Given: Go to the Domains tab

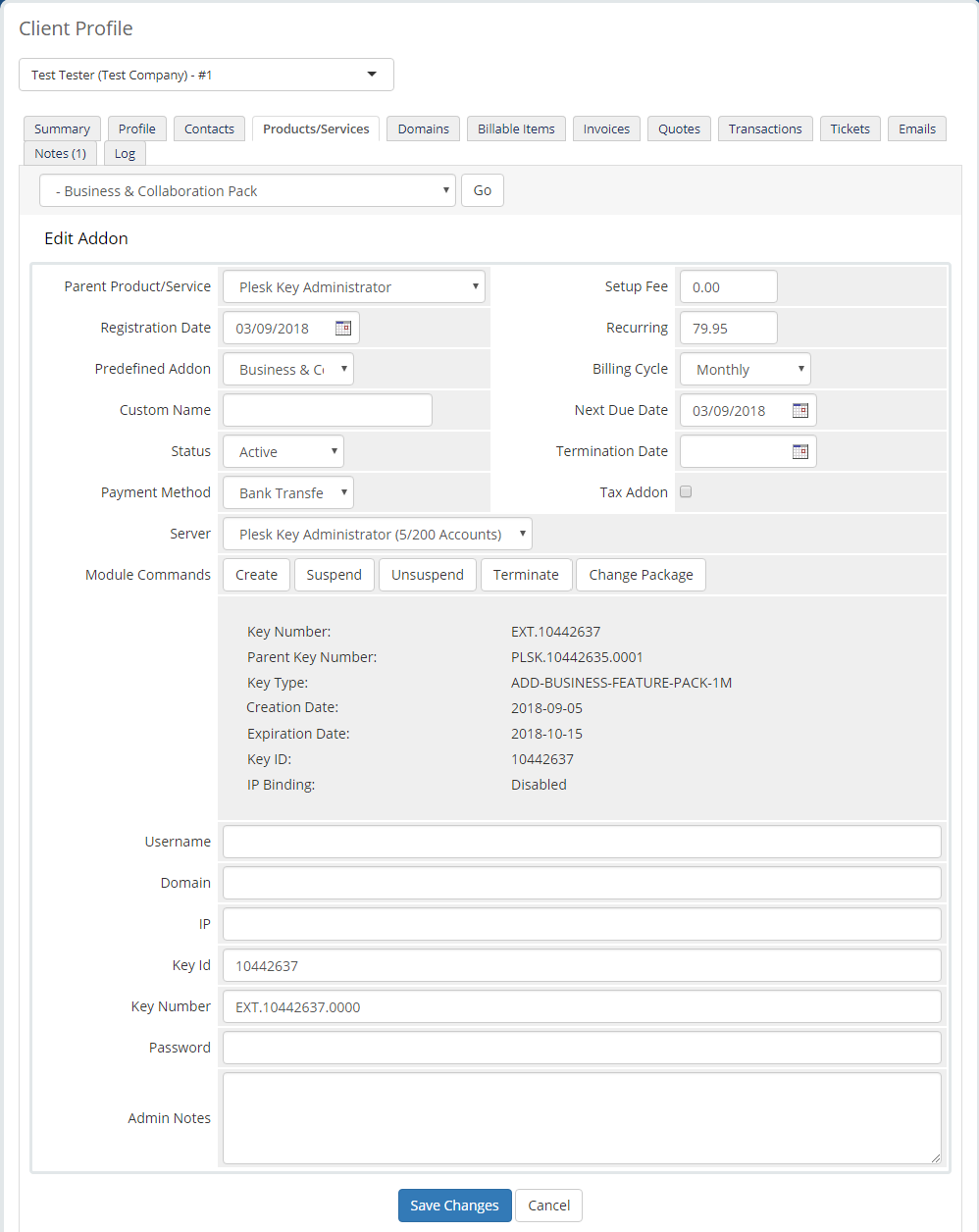Looking at the screenshot, I should point(423,128).
